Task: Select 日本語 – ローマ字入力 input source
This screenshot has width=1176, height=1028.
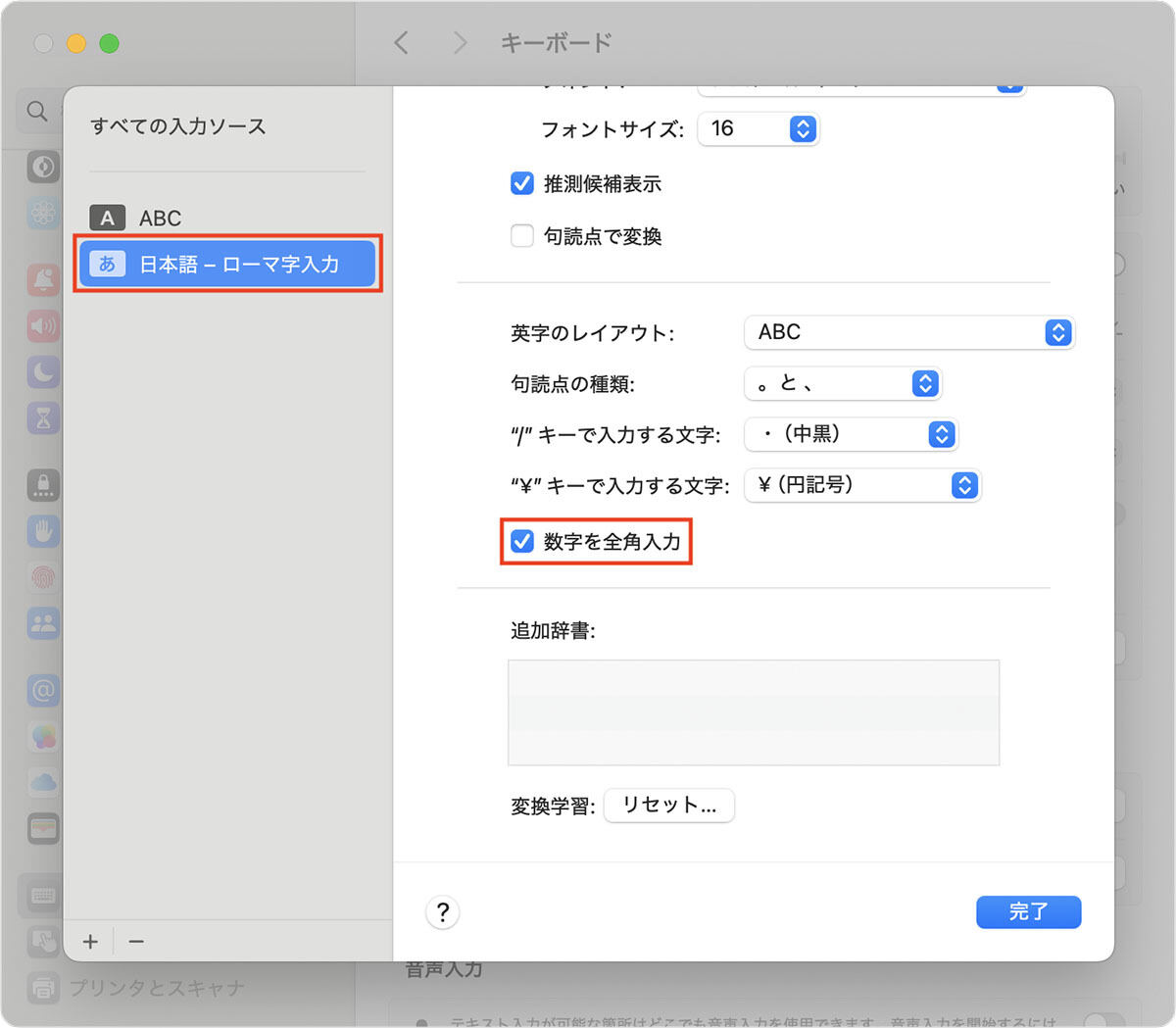Action: pos(226,263)
